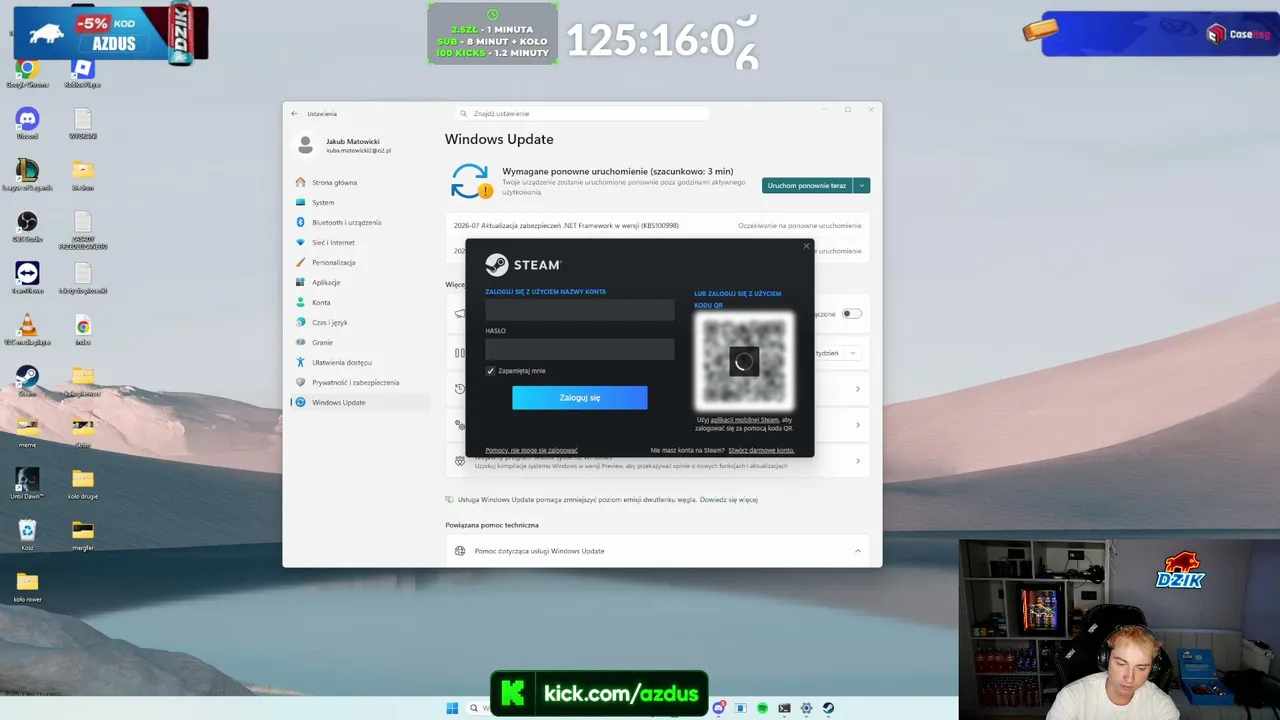1280x720 pixels.
Task: Select the index Chrome file on desktop
Action: pos(83,329)
